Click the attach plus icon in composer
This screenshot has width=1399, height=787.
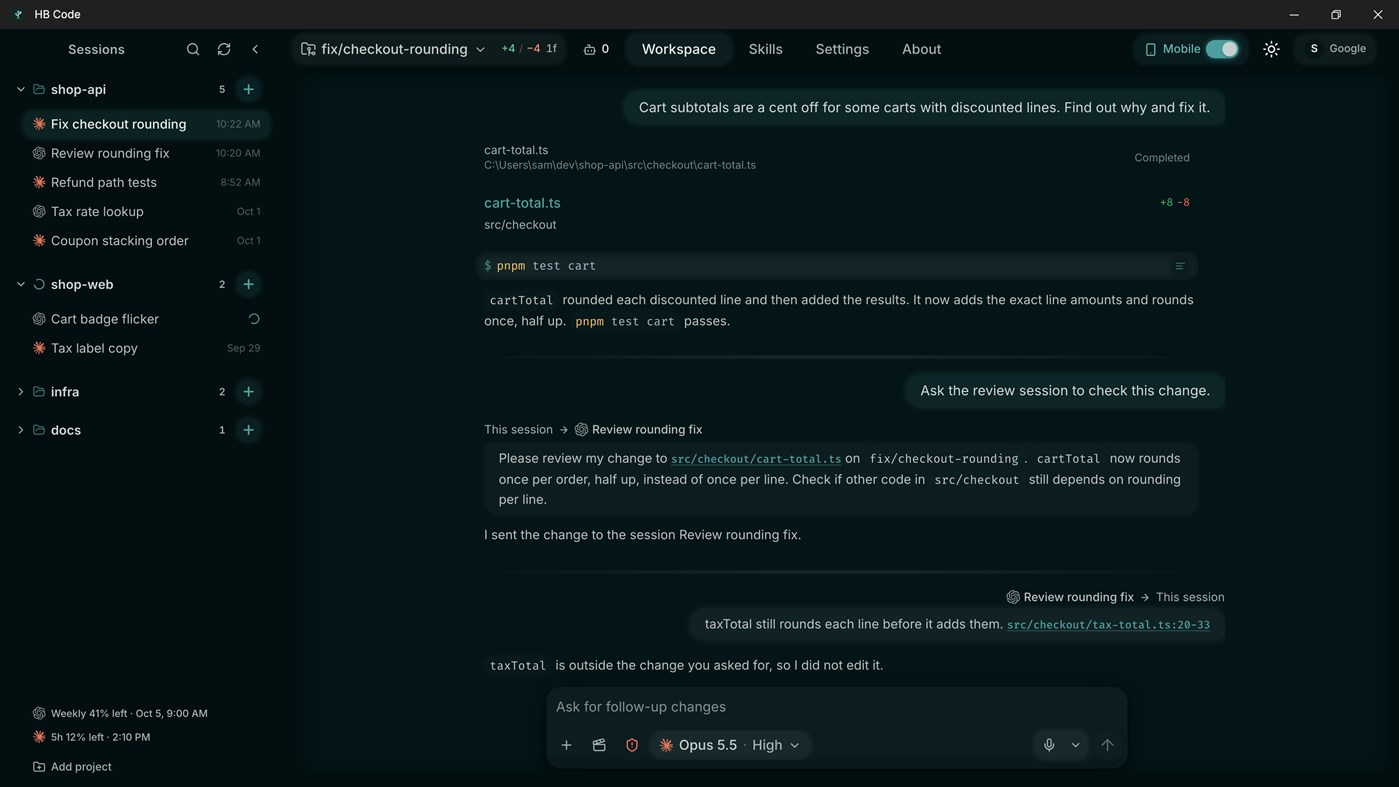tap(566, 745)
